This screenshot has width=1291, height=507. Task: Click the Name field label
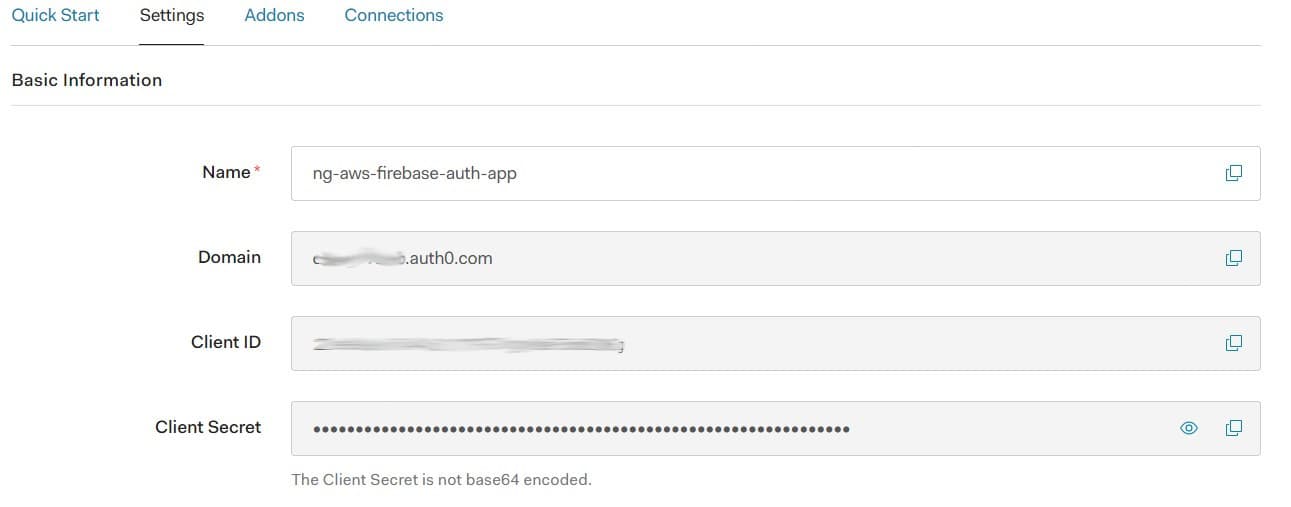(226, 172)
